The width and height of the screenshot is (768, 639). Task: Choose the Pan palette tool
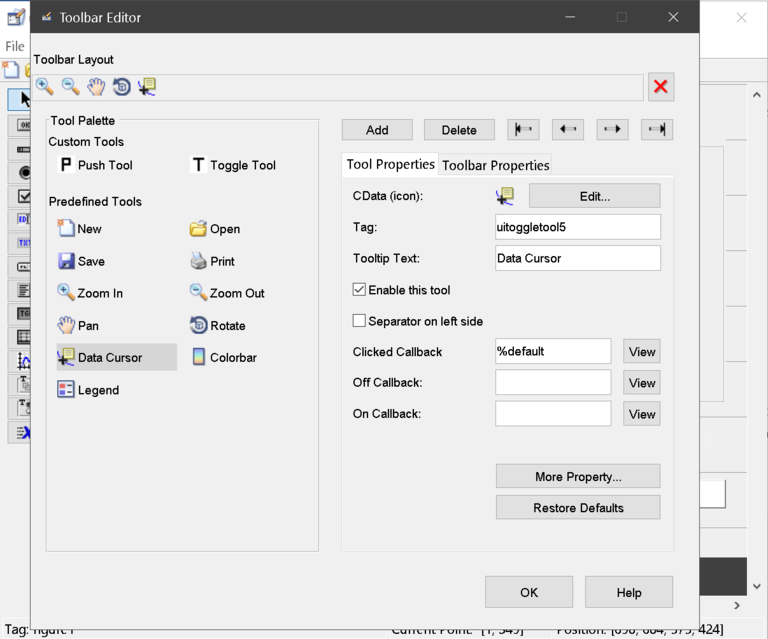78,325
